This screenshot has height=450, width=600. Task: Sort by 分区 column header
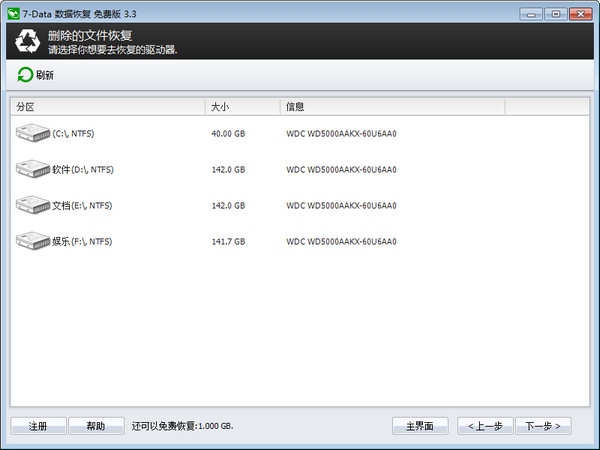click(108, 107)
